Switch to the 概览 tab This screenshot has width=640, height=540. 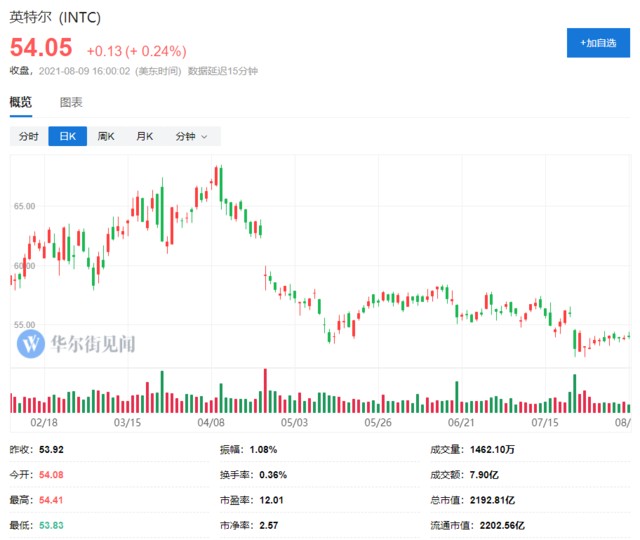(x=21, y=102)
